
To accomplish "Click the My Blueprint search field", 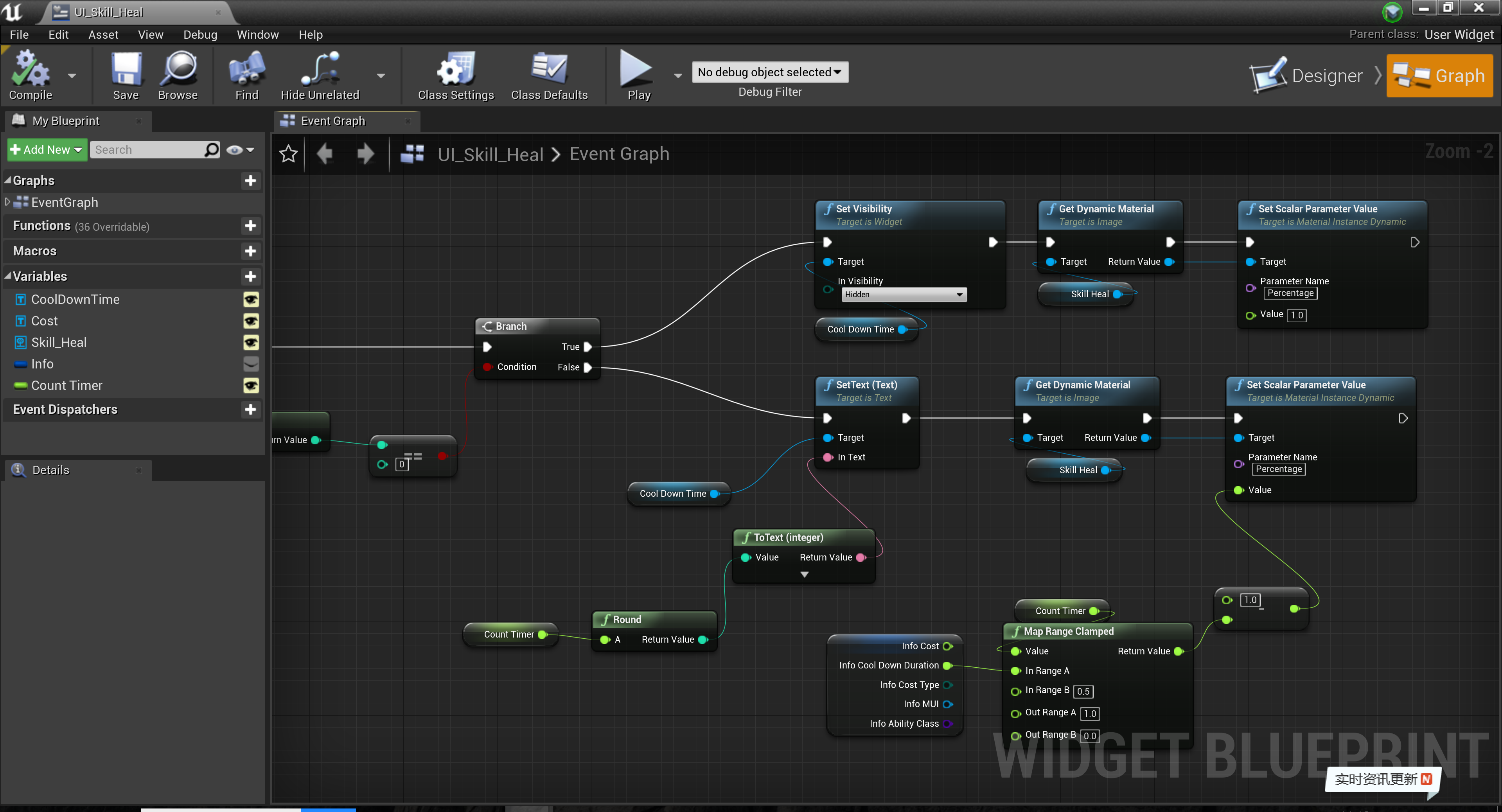I will pyautogui.click(x=152, y=149).
